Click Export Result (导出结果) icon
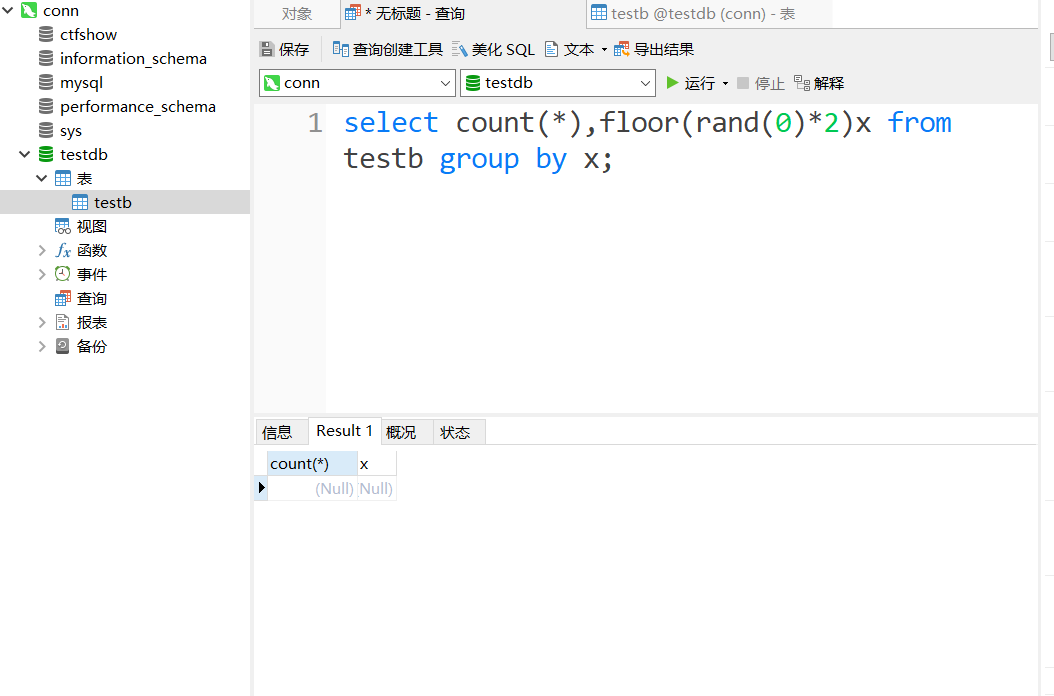The height and width of the screenshot is (696, 1054). tap(622, 49)
